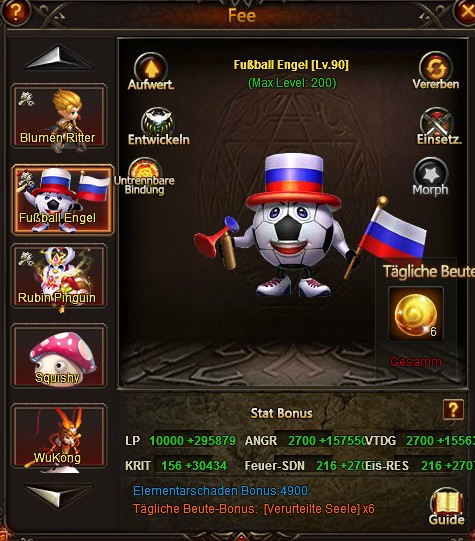Choose the Rubin Pinguin fairy
The image size is (475, 541).
pyautogui.click(x=59, y=276)
